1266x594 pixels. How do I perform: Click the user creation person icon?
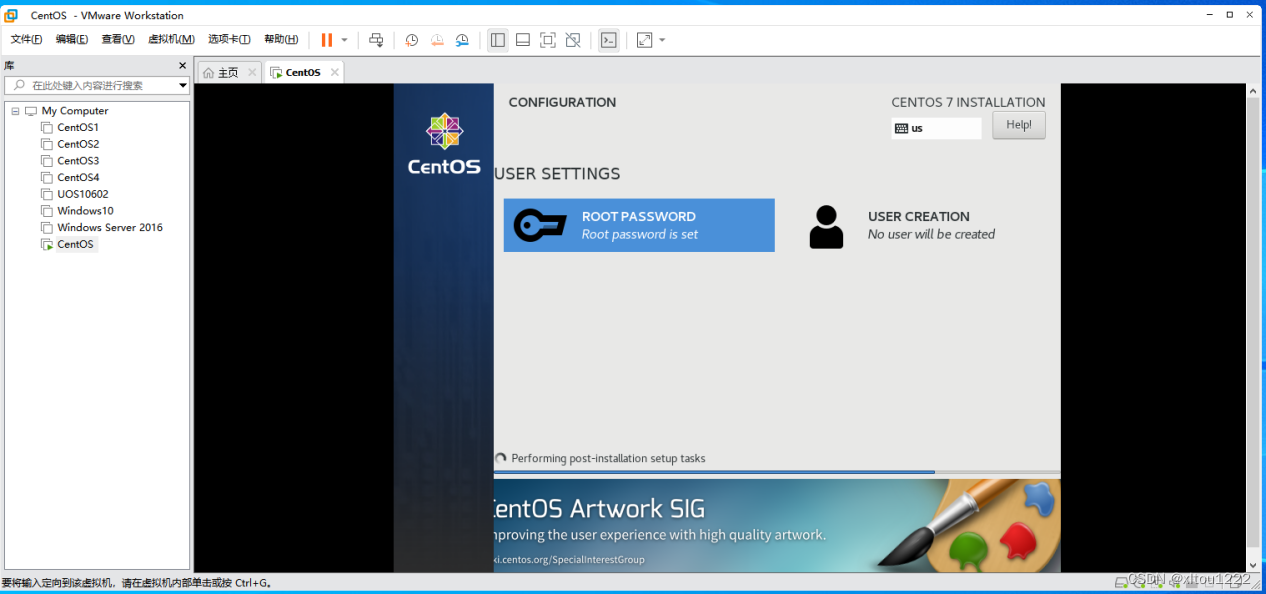tap(826, 227)
